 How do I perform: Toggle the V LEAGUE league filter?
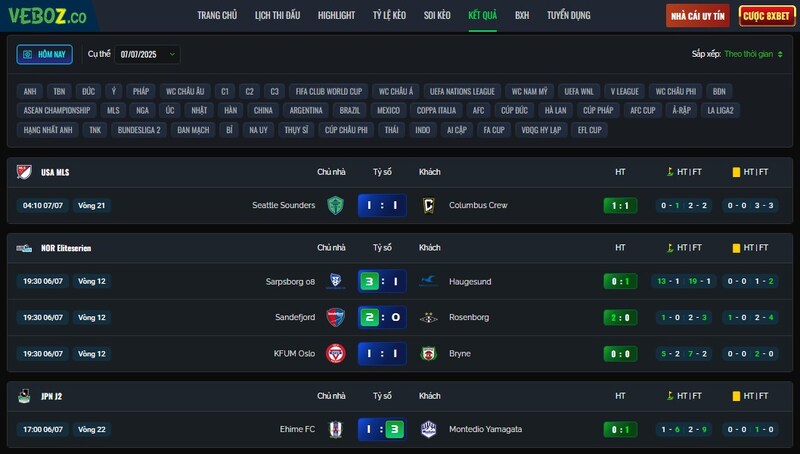624,91
